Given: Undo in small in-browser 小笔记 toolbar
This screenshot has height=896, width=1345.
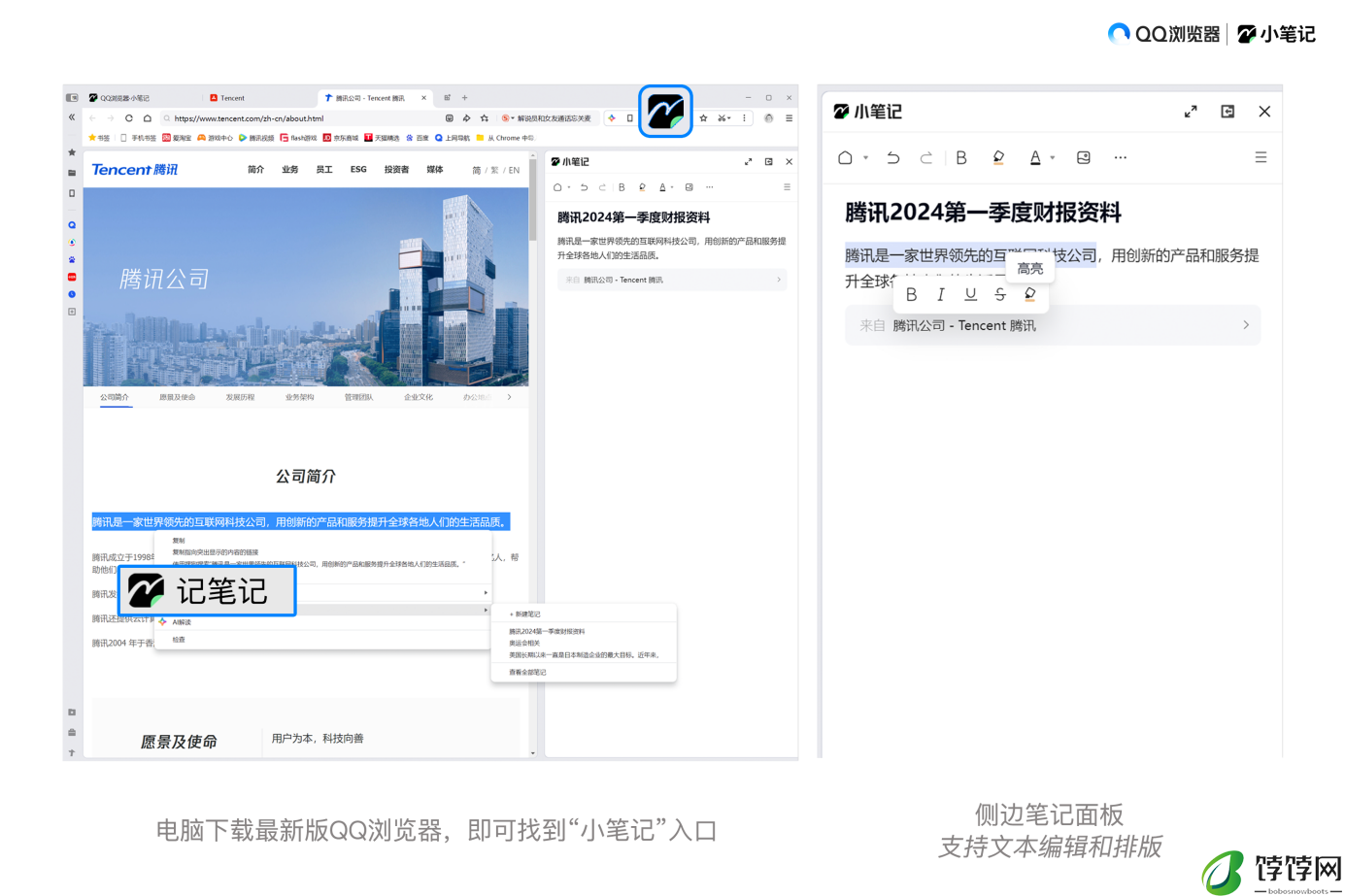Looking at the screenshot, I should (x=584, y=187).
